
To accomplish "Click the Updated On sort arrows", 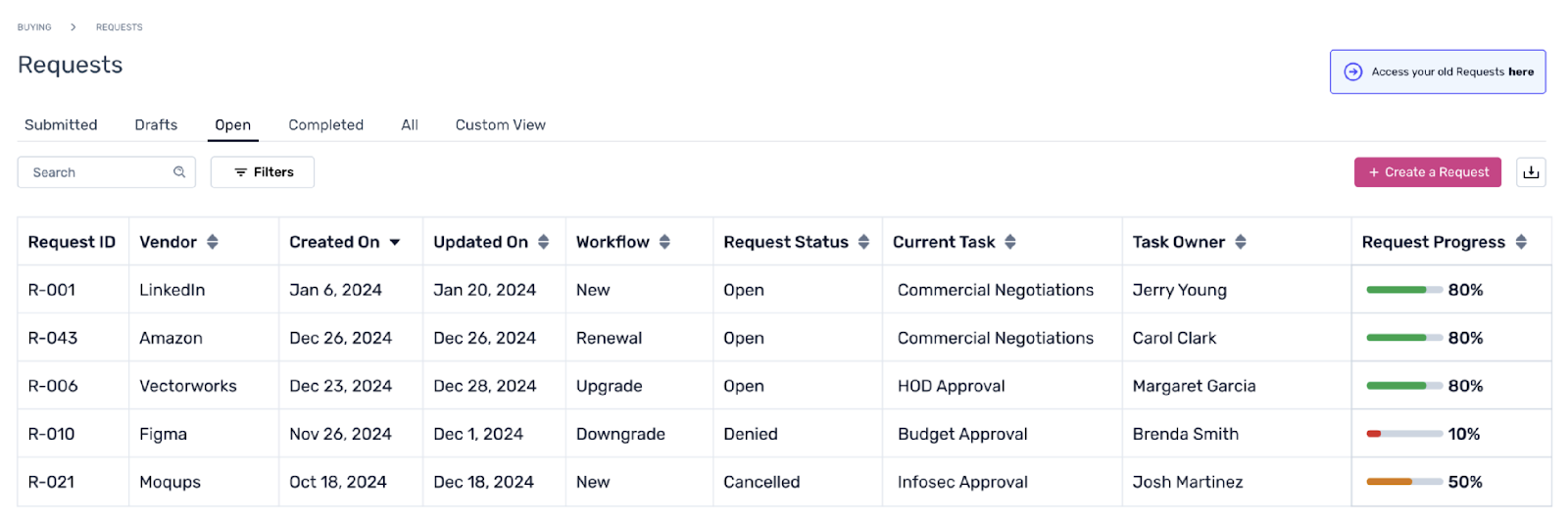I will point(543,242).
